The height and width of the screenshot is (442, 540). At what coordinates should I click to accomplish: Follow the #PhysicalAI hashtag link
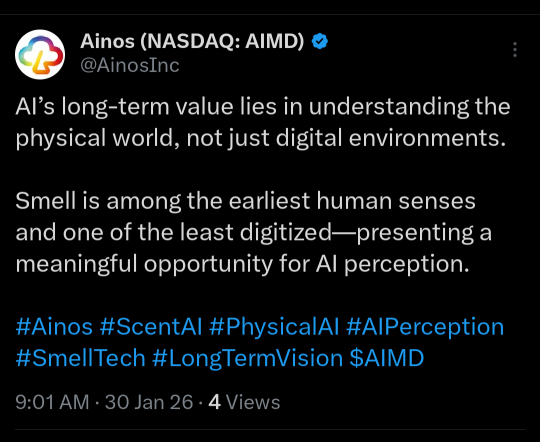[274, 326]
